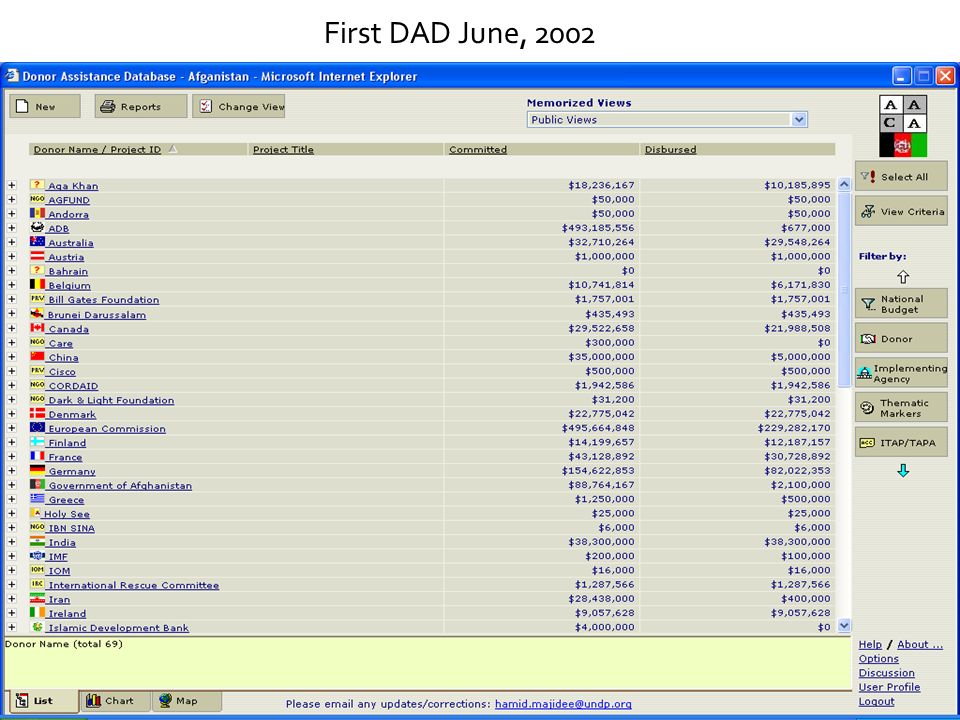Image resolution: width=960 pixels, height=720 pixels.
Task: Click the filter list up arrow
Action: point(903,277)
